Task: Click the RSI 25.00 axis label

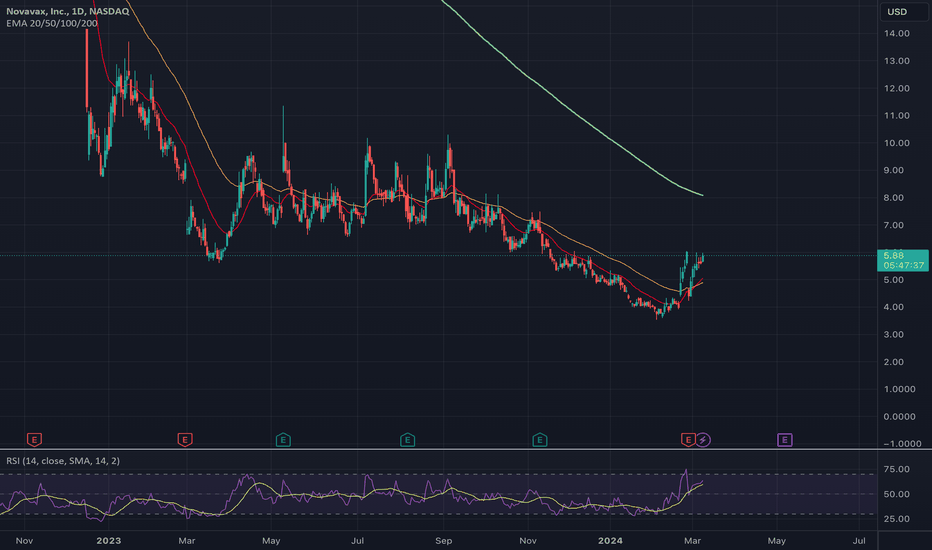Action: point(896,519)
